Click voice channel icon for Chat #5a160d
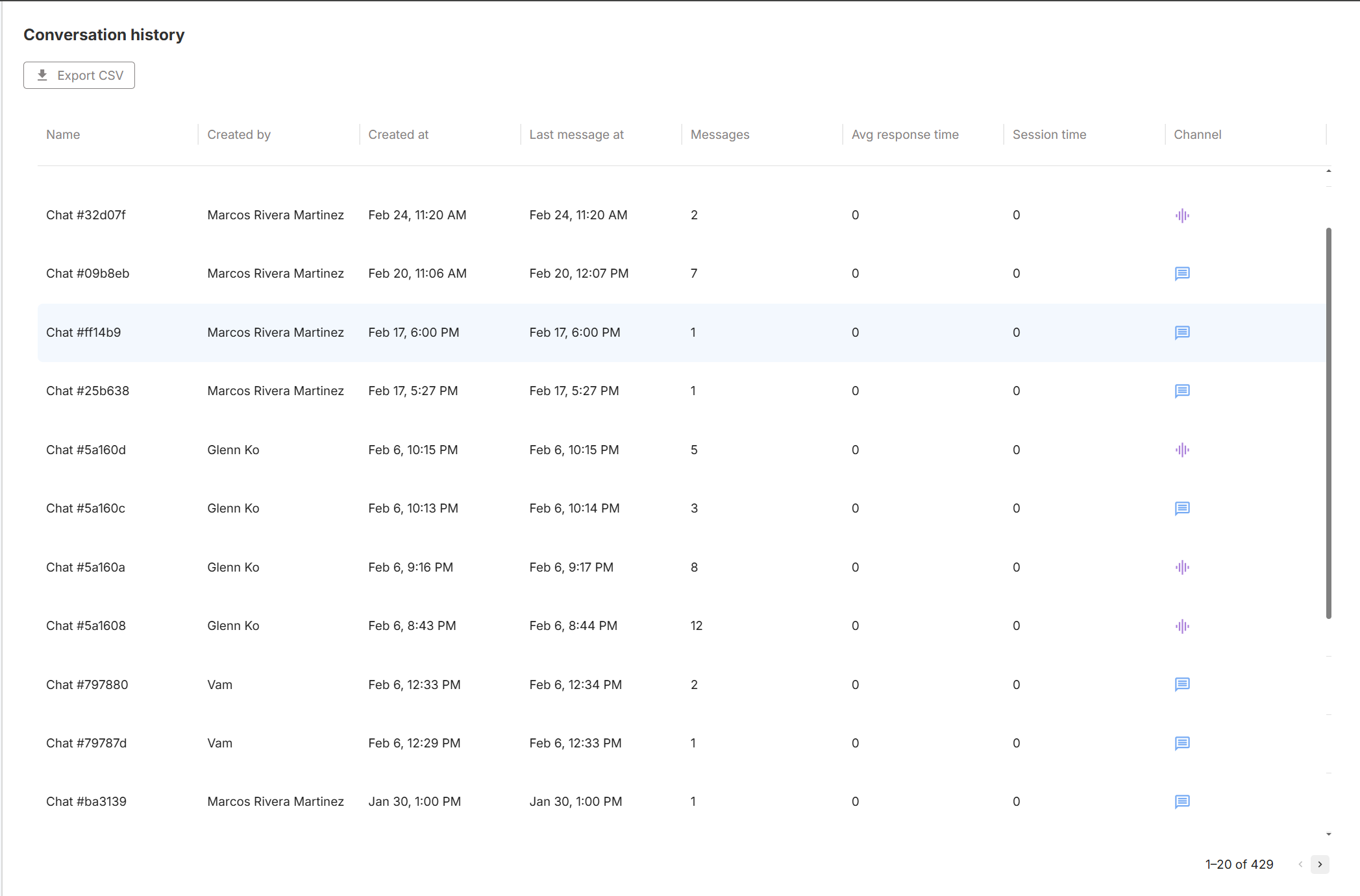 (x=1182, y=450)
